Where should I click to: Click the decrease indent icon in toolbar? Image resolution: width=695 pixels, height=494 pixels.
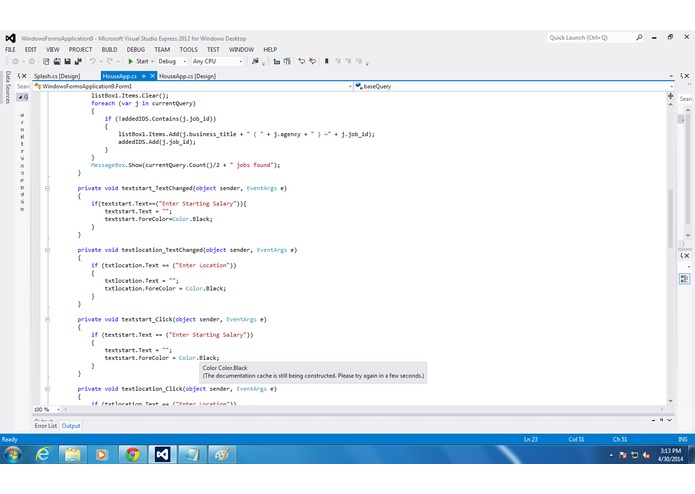pyautogui.click(x=277, y=62)
